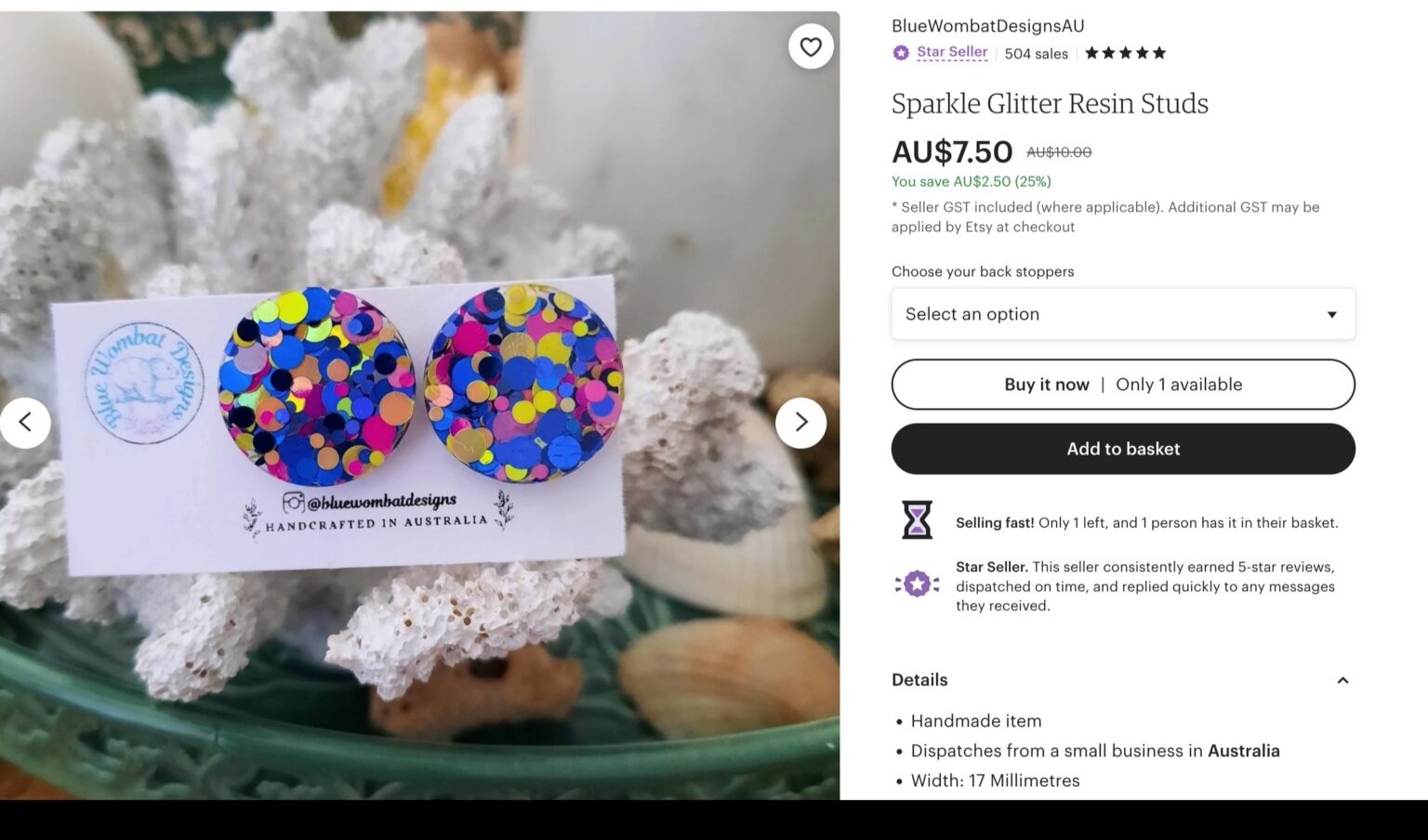Viewport: 1428px width, 840px height.
Task: Add the studs to your basket
Action: pos(1122,448)
